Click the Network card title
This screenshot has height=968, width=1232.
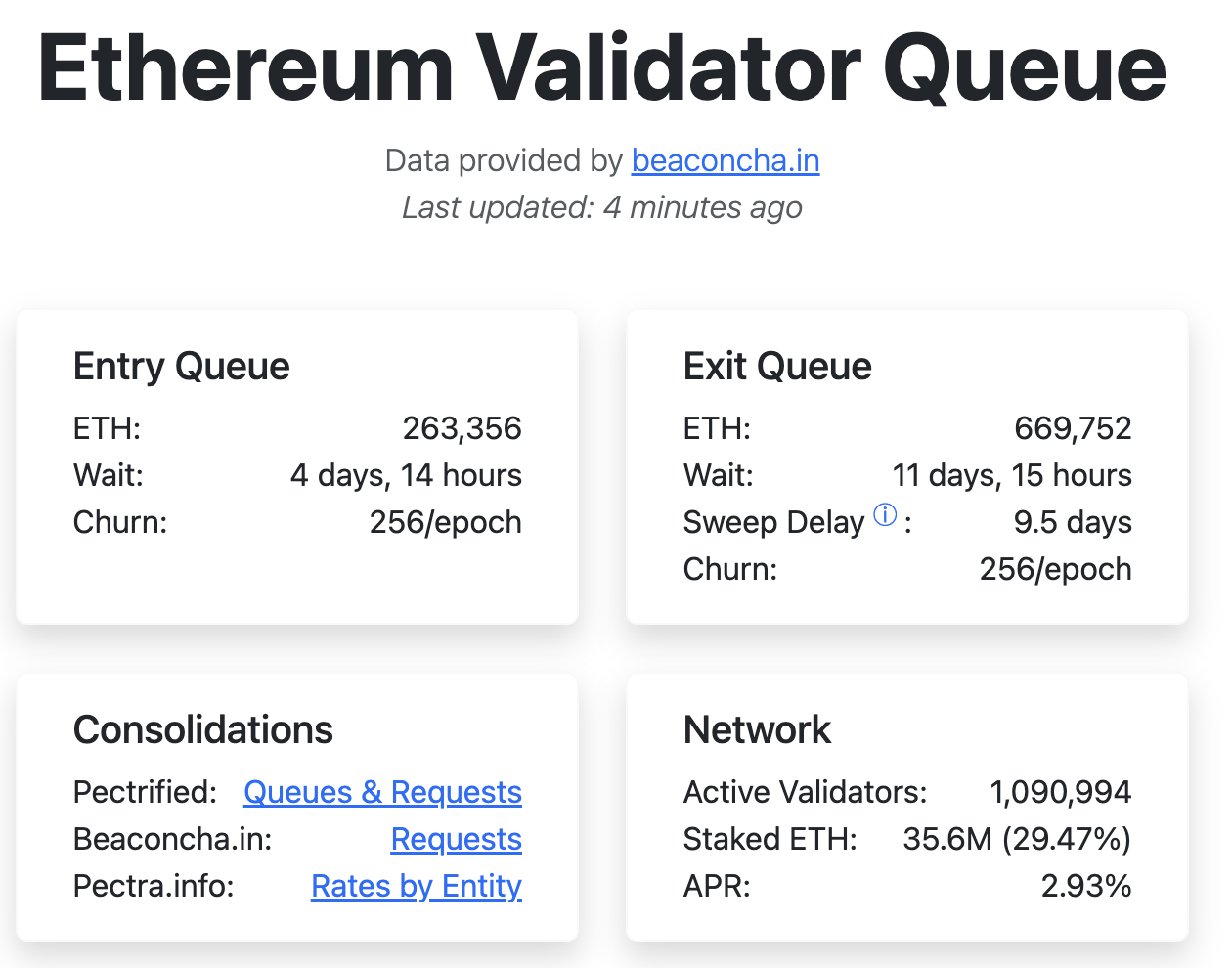pyautogui.click(x=757, y=730)
